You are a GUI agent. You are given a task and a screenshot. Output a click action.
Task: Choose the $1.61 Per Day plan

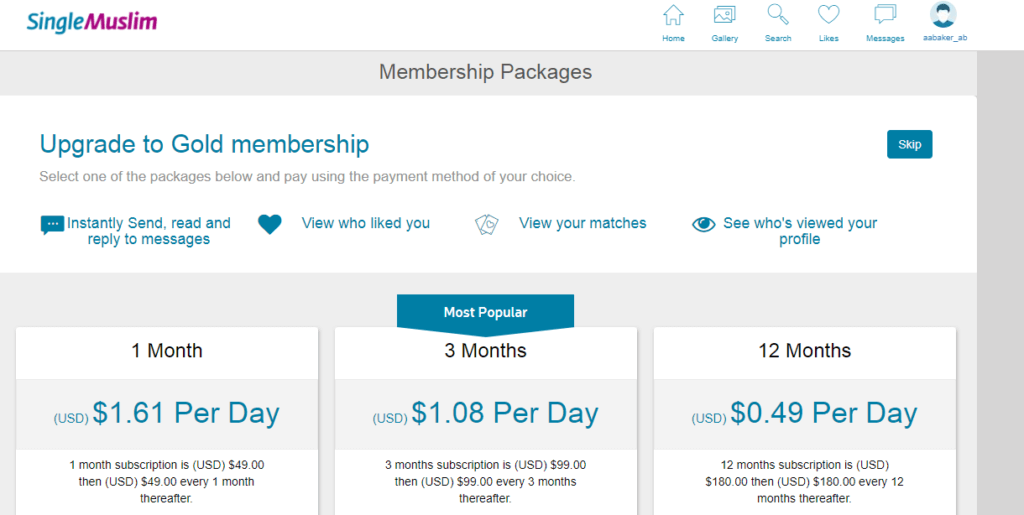pos(167,414)
